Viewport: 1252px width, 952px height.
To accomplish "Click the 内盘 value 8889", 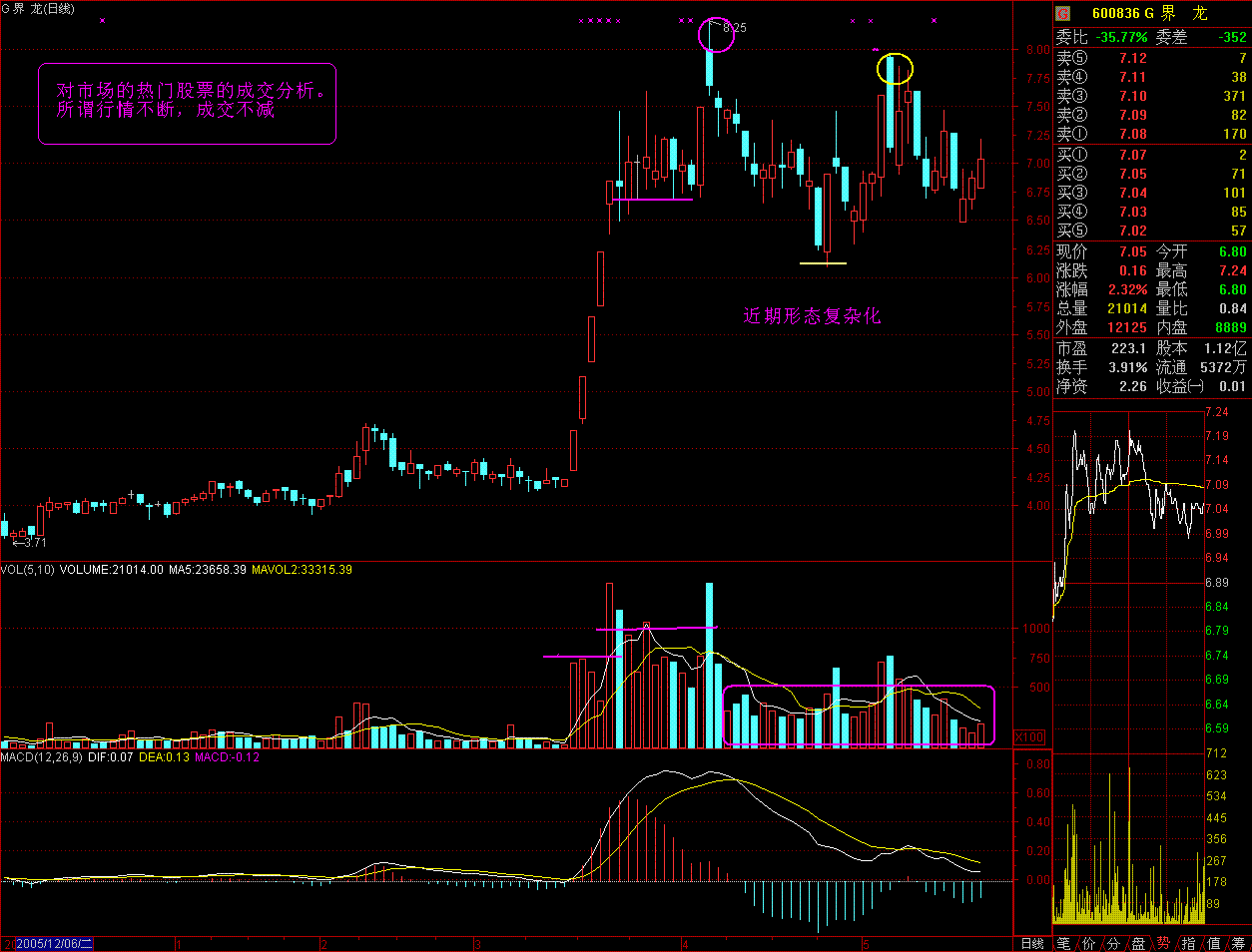I will pyautogui.click(x=1231, y=328).
